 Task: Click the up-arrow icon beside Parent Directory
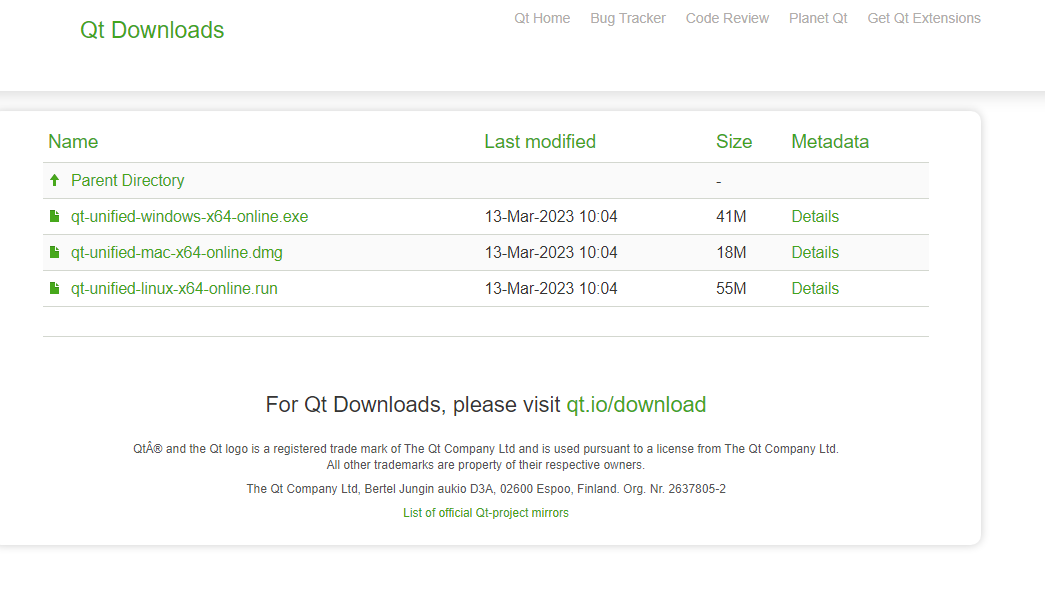coord(55,180)
